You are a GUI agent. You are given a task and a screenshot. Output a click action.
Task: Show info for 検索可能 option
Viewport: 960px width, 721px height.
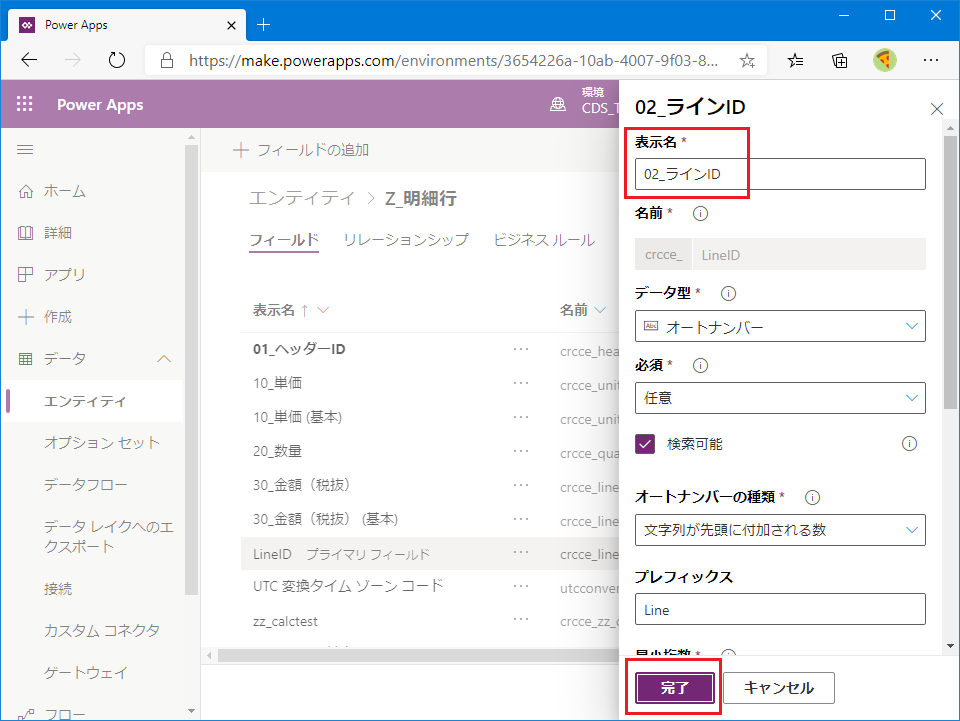tap(909, 444)
